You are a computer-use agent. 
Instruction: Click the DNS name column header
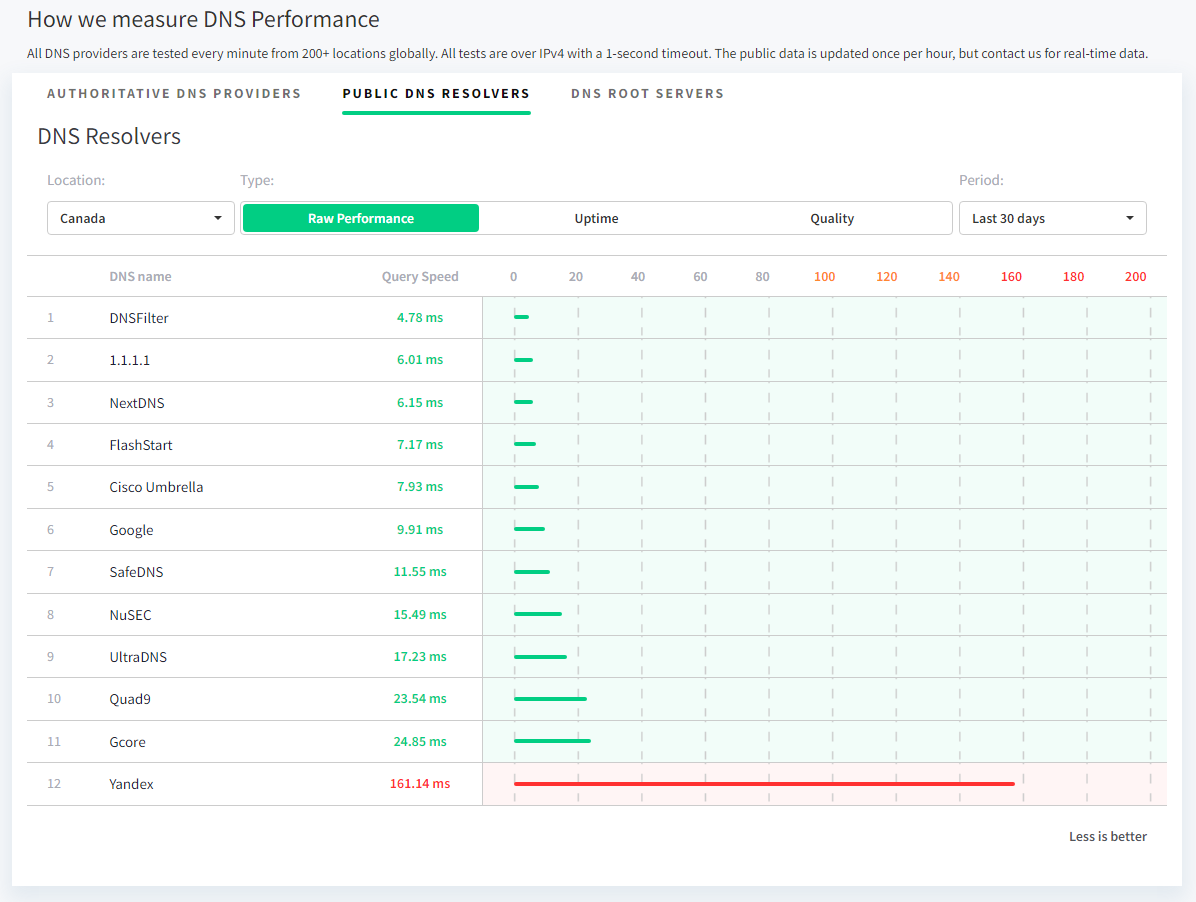140,276
